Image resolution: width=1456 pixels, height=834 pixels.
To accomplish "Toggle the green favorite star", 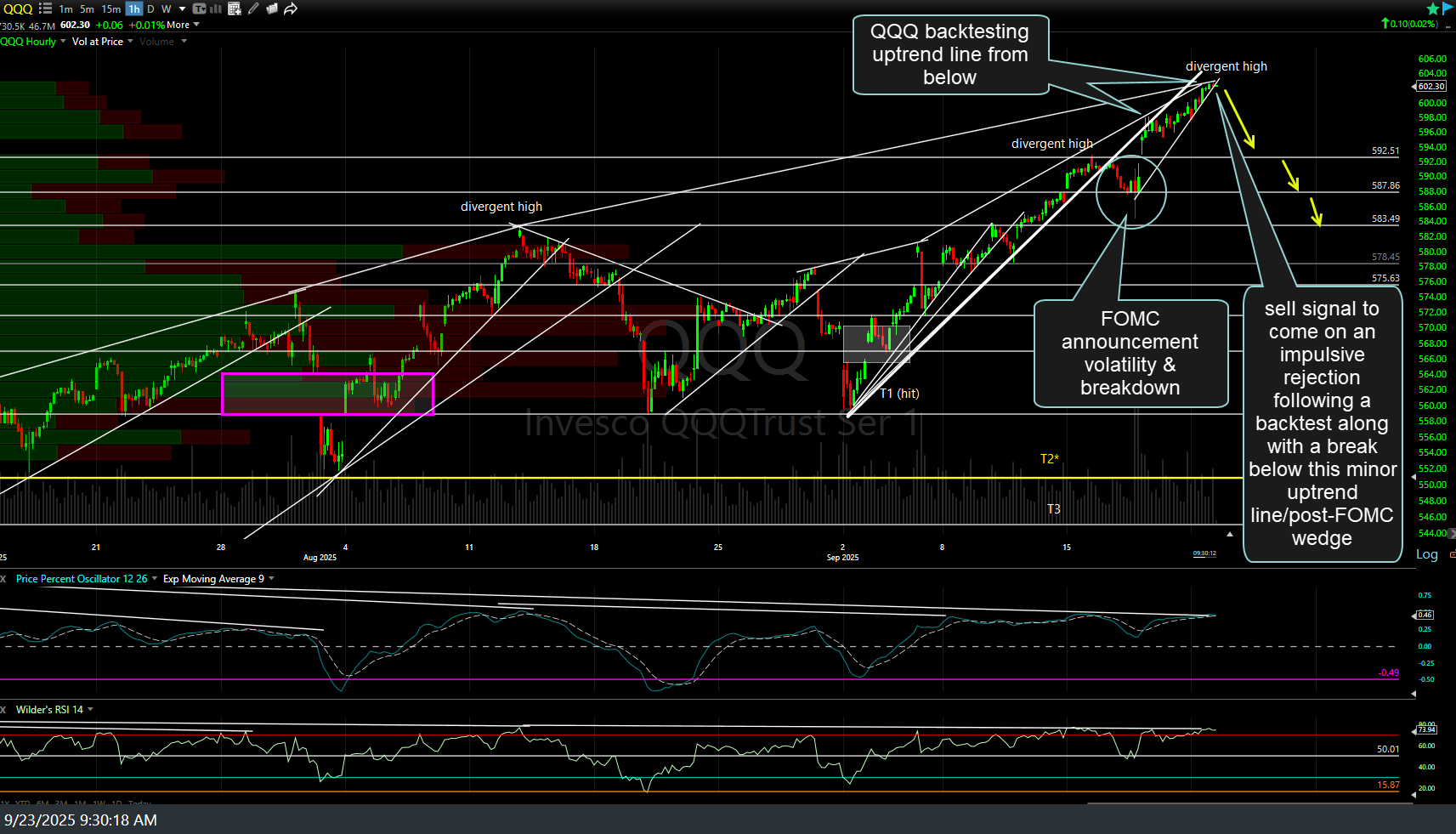I will [x=1433, y=8].
